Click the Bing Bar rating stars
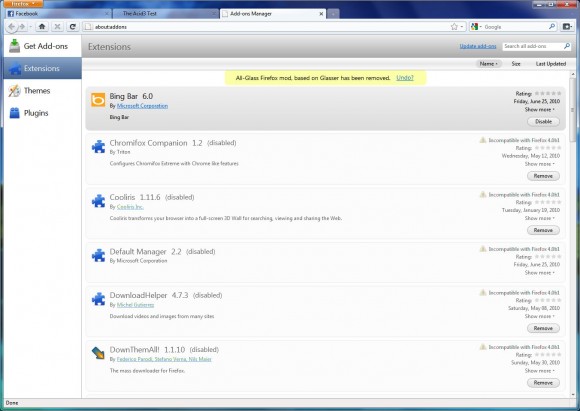 pos(548,94)
